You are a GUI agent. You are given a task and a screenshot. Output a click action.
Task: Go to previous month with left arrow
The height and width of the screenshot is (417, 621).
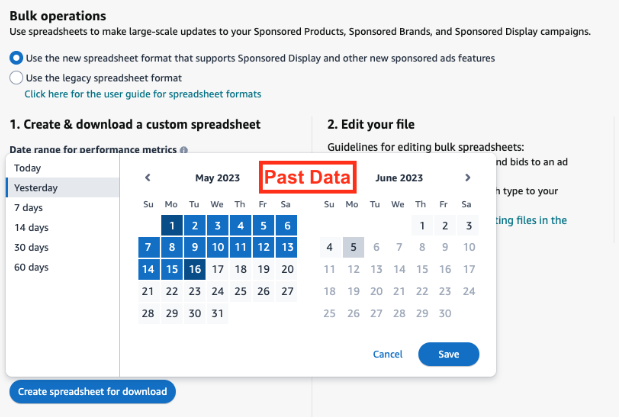point(148,177)
